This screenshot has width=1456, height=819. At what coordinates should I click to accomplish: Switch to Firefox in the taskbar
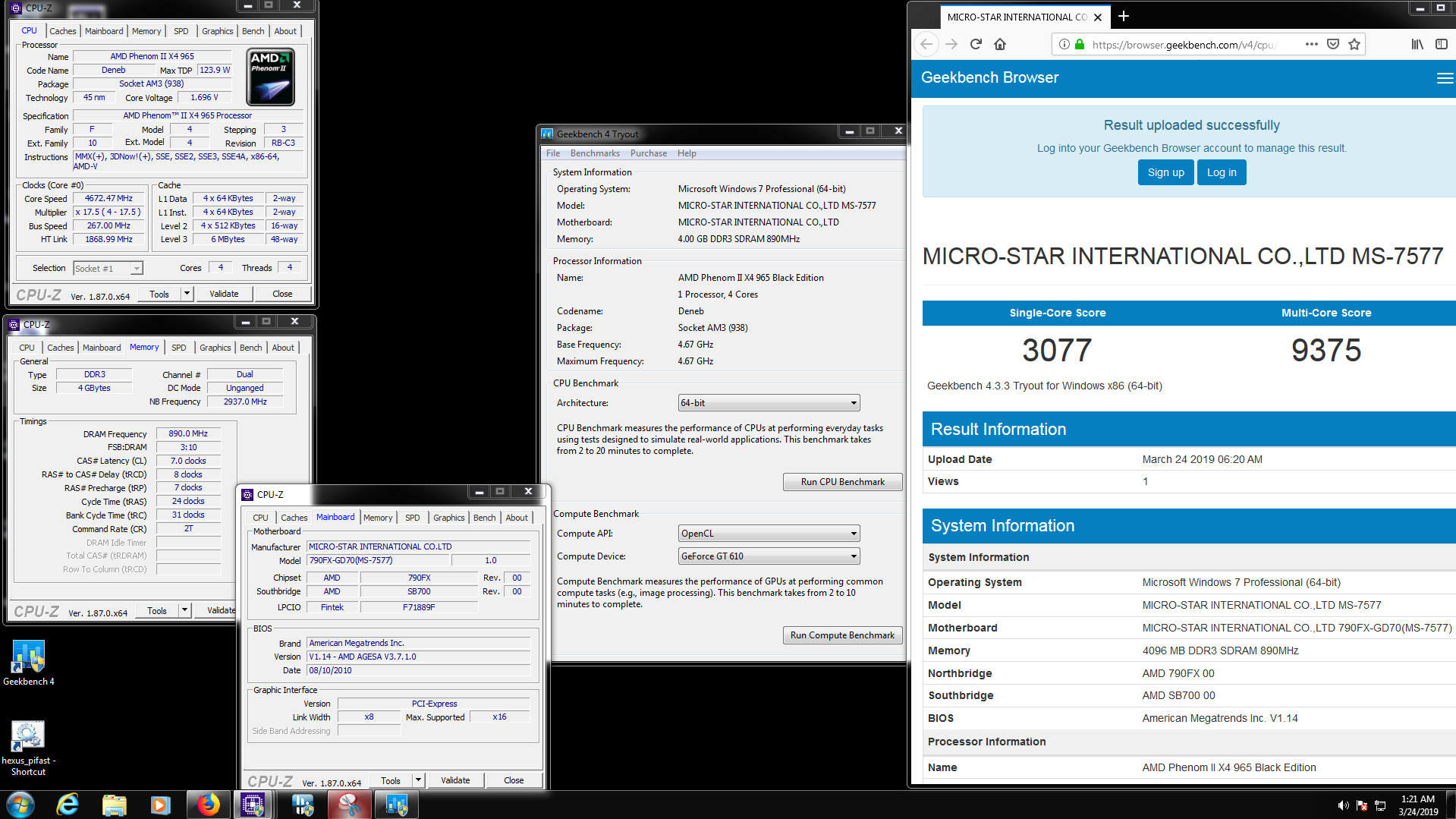point(207,805)
